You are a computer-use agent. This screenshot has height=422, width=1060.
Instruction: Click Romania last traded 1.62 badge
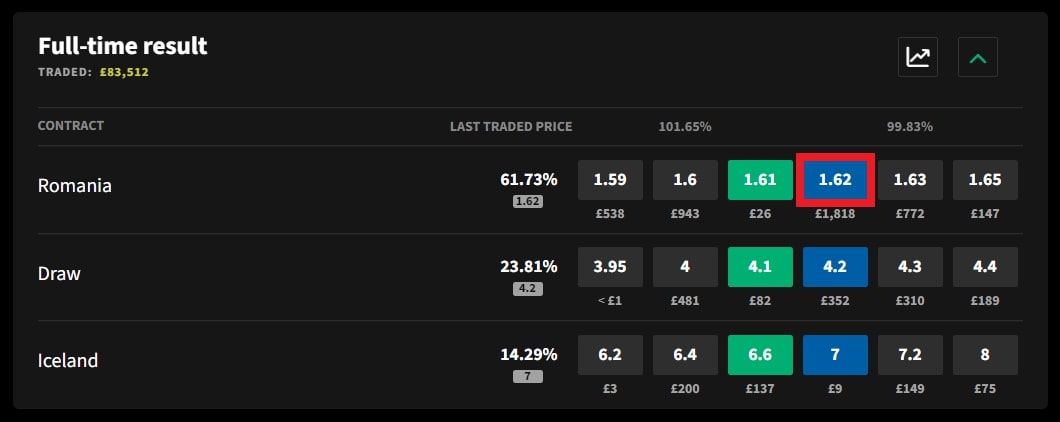tap(527, 201)
